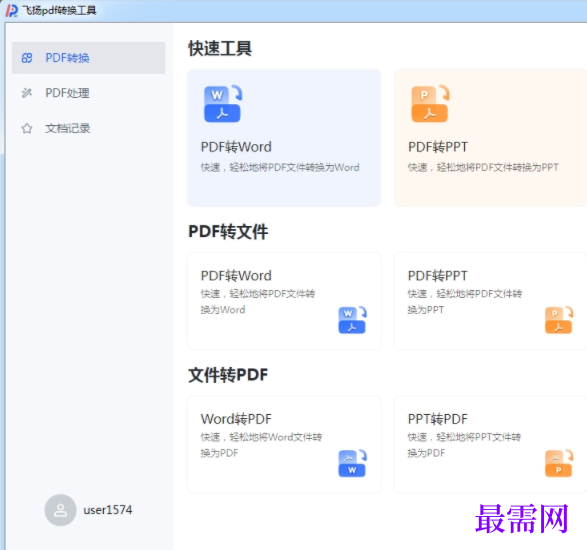Open the Word转PDF card title
This screenshot has width=587, height=550.
coord(236,419)
